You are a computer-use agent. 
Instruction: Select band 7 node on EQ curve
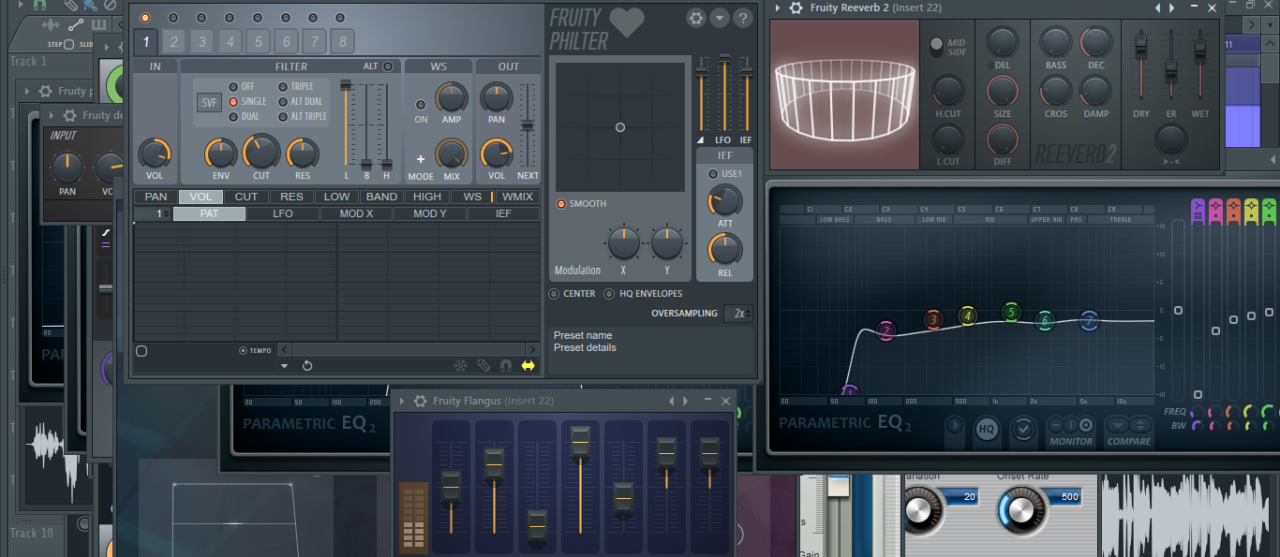point(1089,320)
